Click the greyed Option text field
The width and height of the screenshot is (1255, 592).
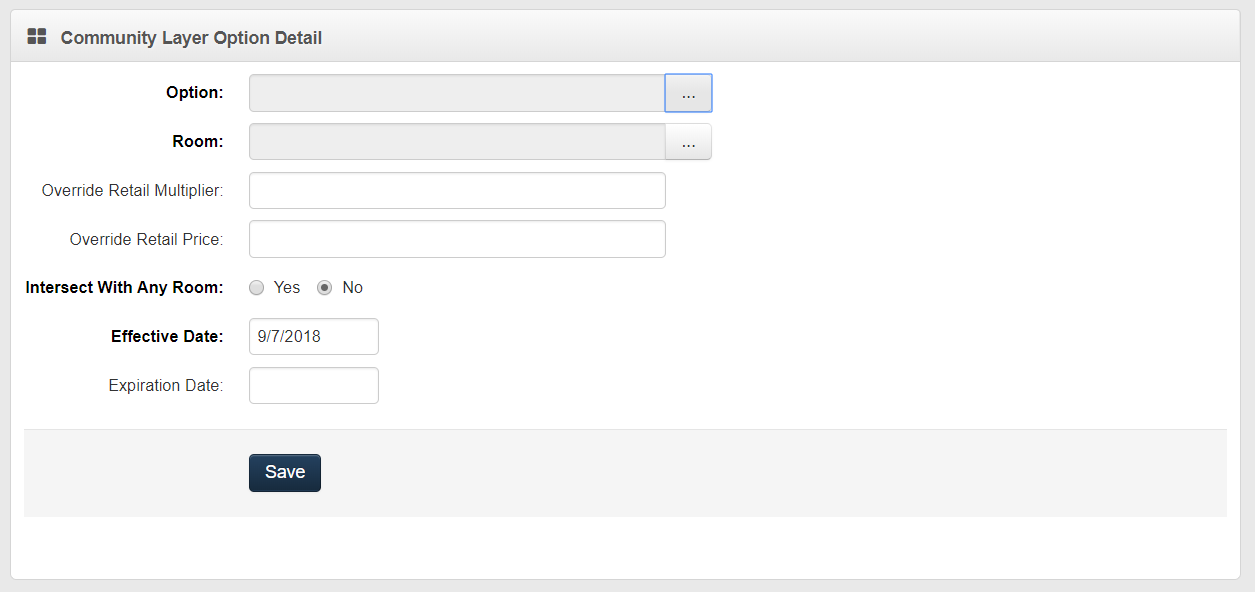click(456, 93)
